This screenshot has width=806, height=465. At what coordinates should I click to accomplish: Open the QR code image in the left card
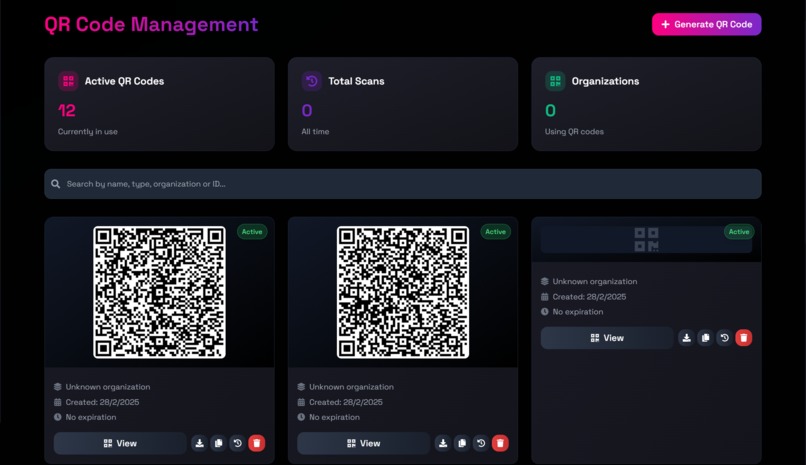pyautogui.click(x=159, y=292)
